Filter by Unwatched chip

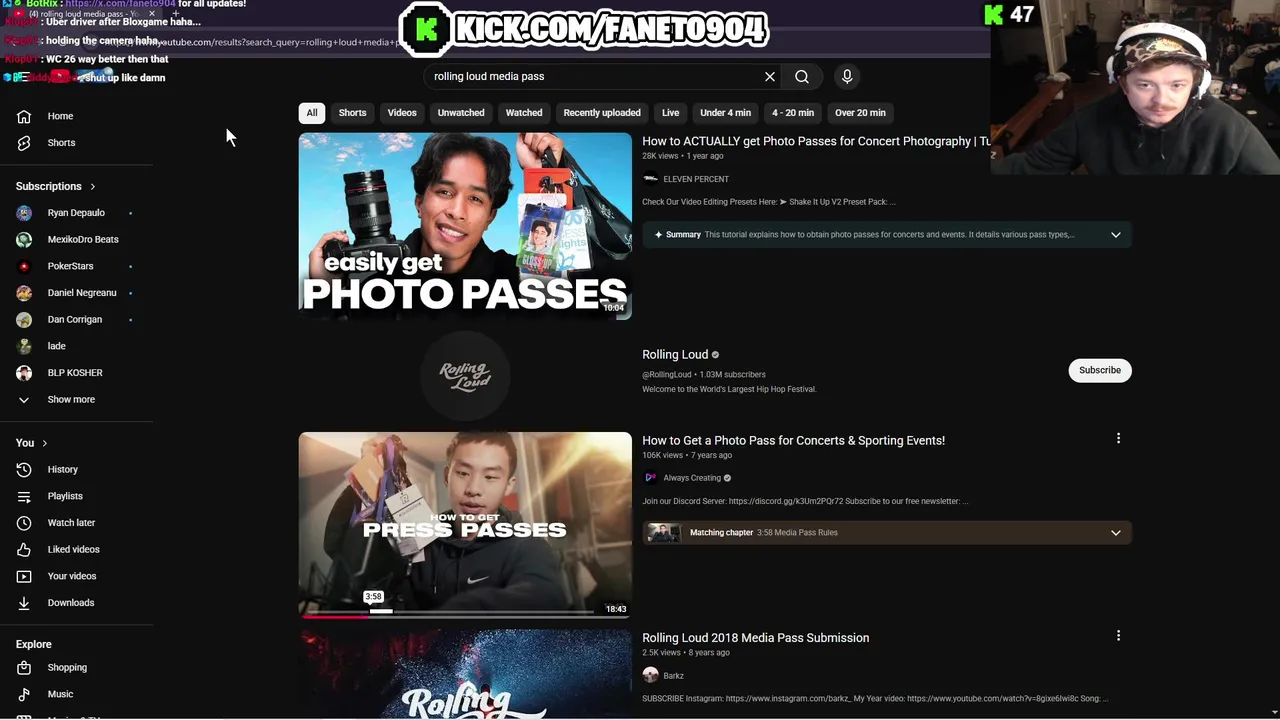461,113
